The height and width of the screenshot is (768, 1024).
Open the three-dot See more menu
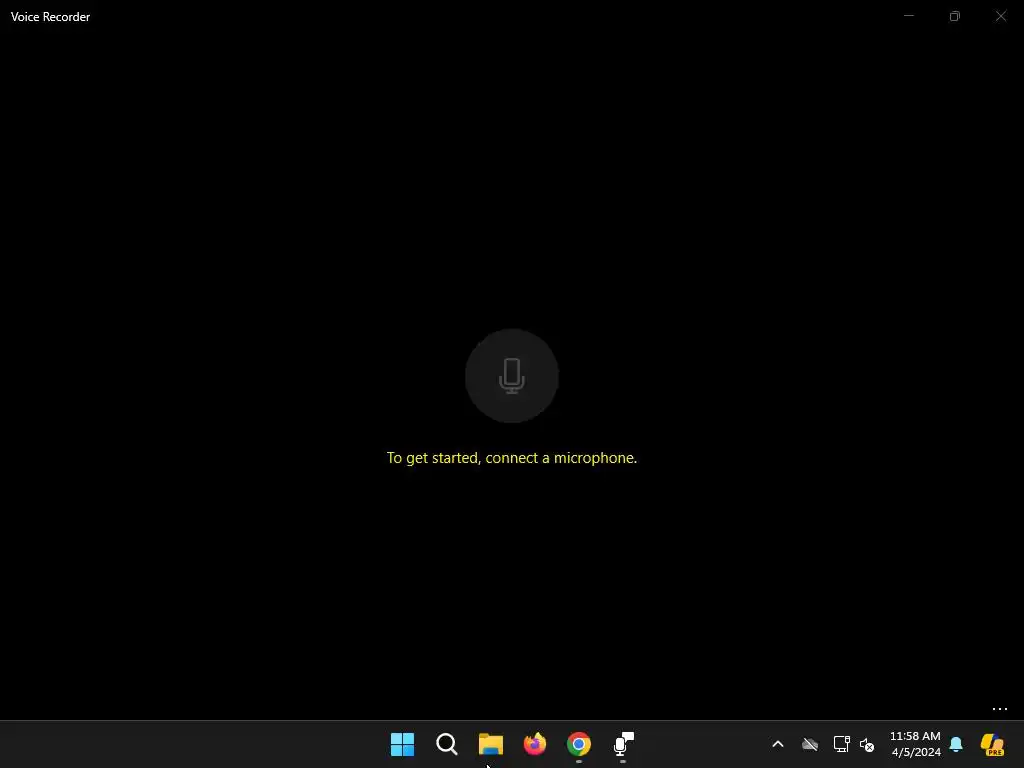tap(999, 709)
